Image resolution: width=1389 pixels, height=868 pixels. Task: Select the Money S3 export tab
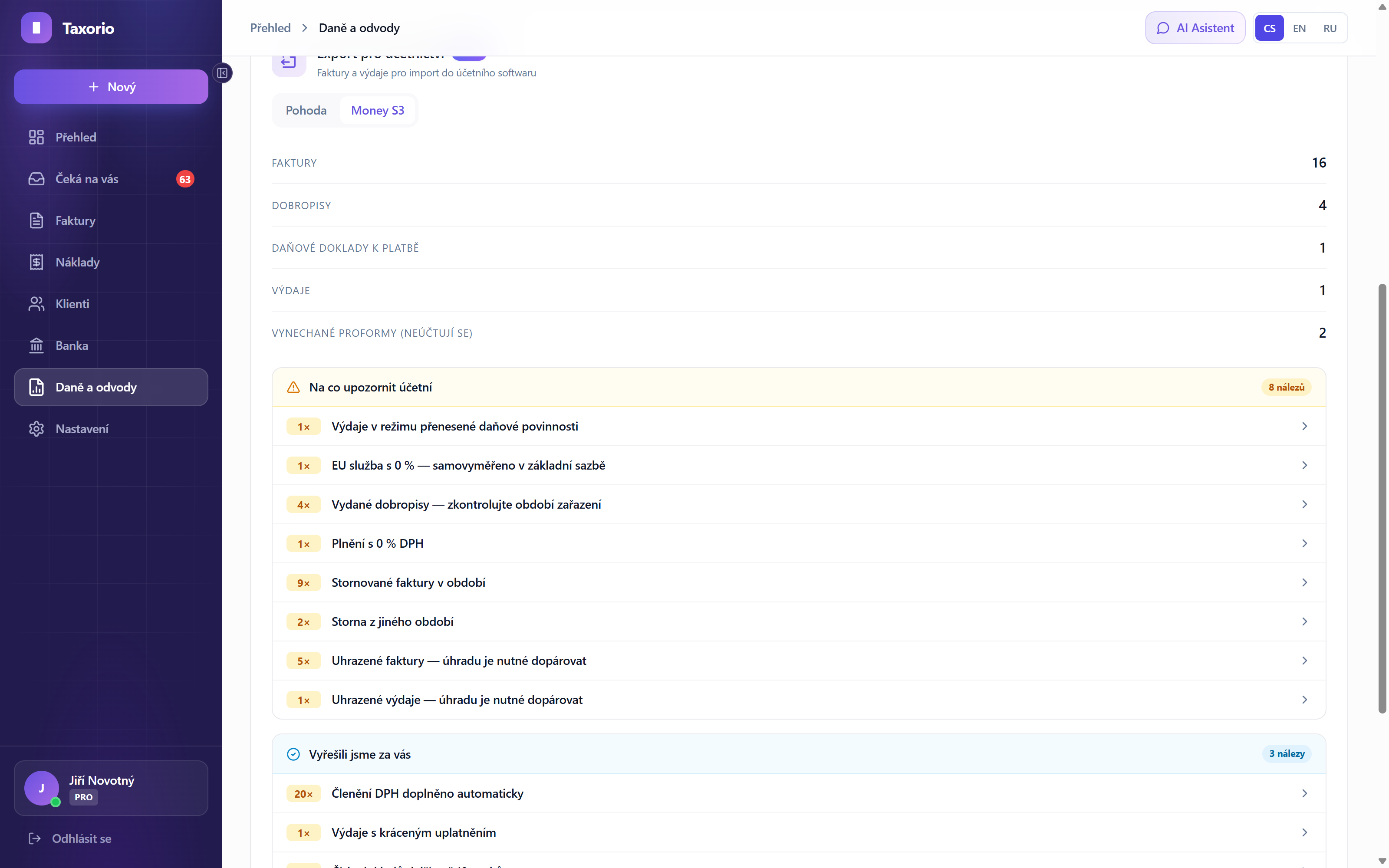[378, 110]
